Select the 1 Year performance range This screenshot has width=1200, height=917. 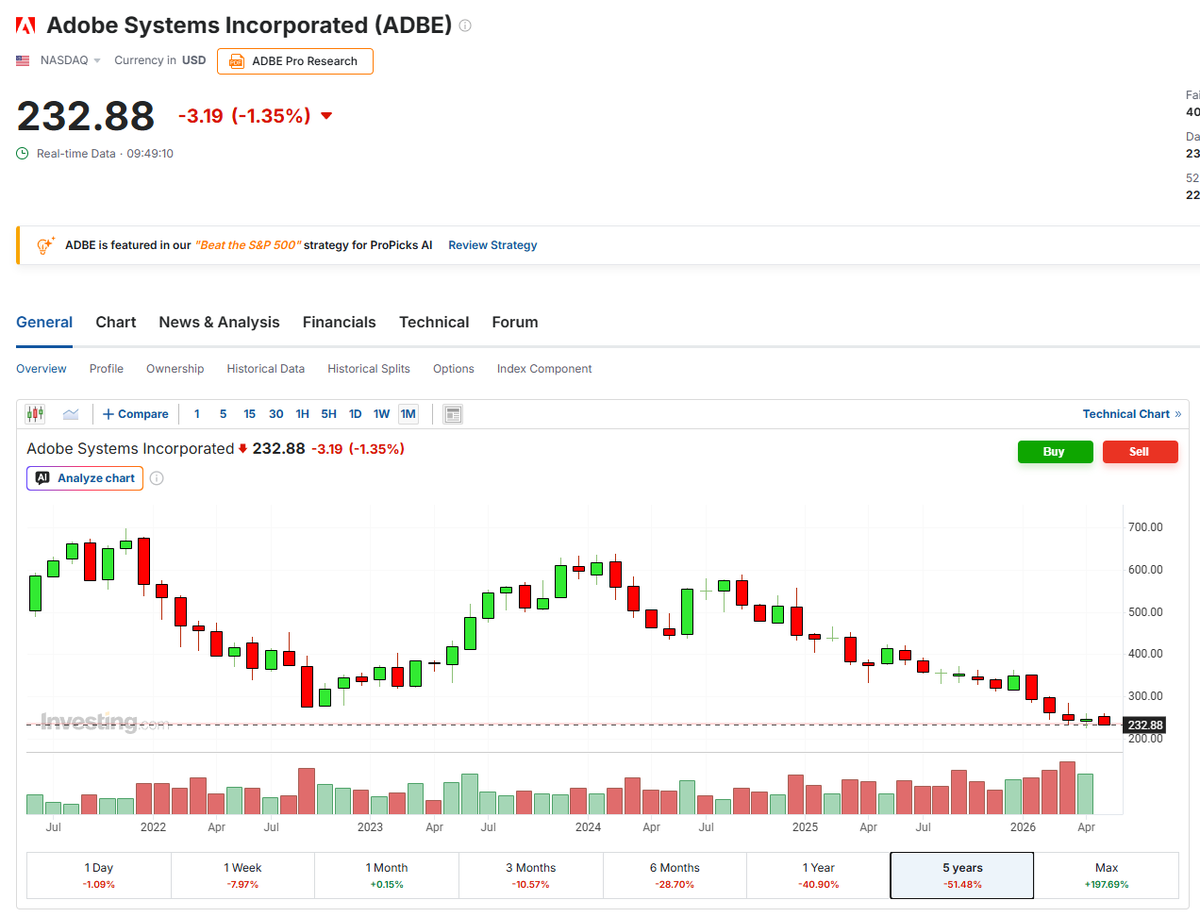click(x=819, y=876)
